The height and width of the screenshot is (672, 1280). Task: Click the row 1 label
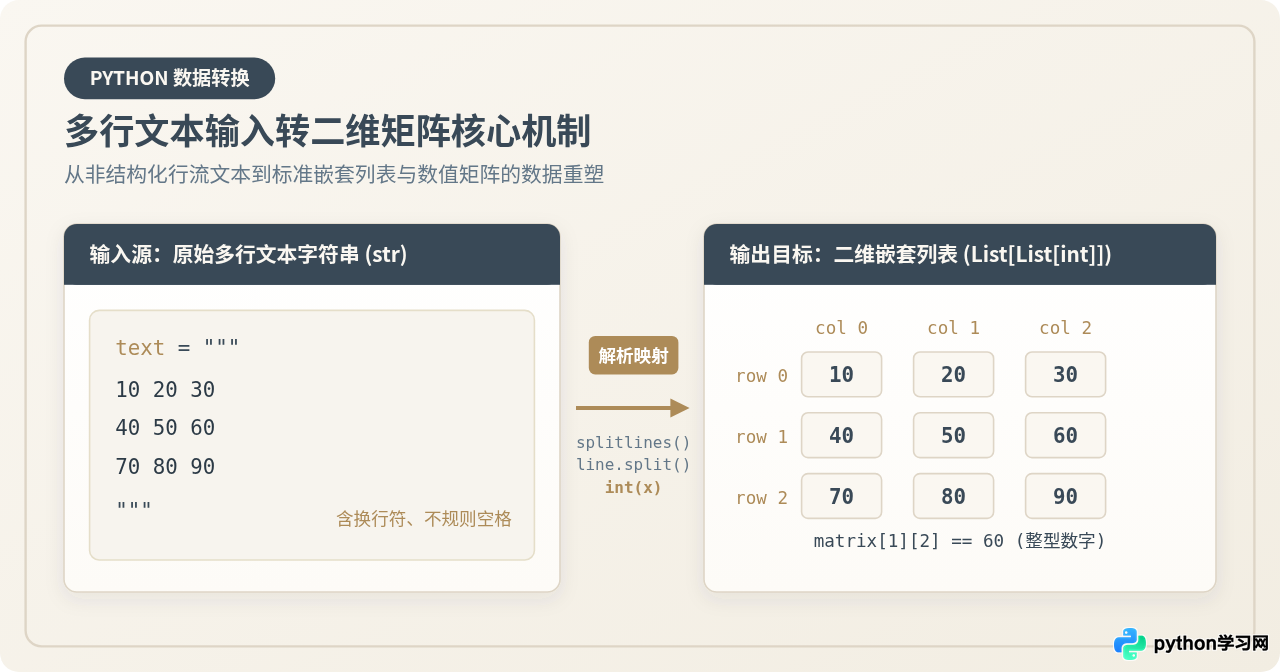tap(761, 437)
